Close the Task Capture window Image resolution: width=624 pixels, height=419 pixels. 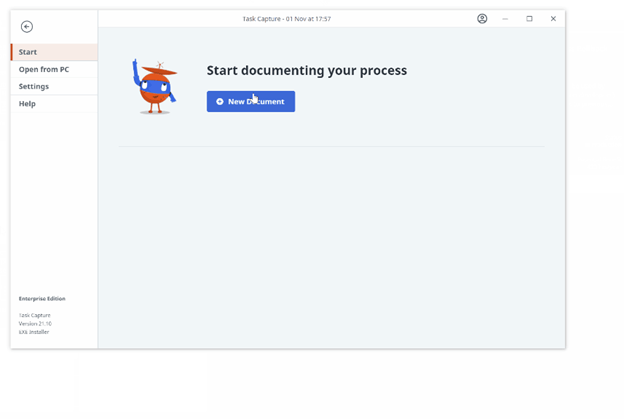click(x=553, y=19)
